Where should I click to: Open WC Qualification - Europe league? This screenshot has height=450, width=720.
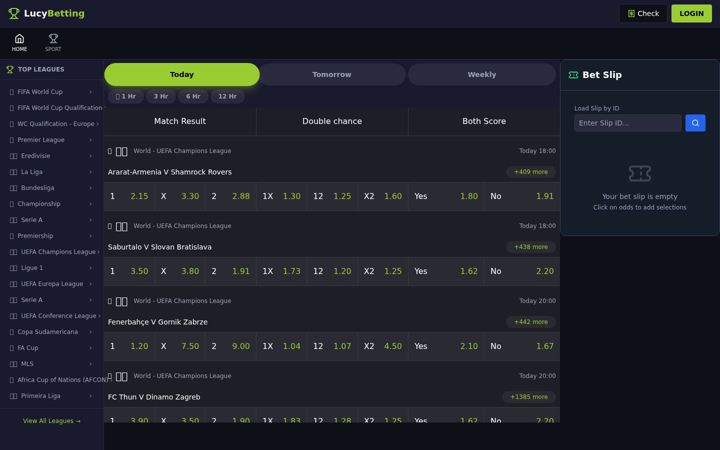point(51,124)
